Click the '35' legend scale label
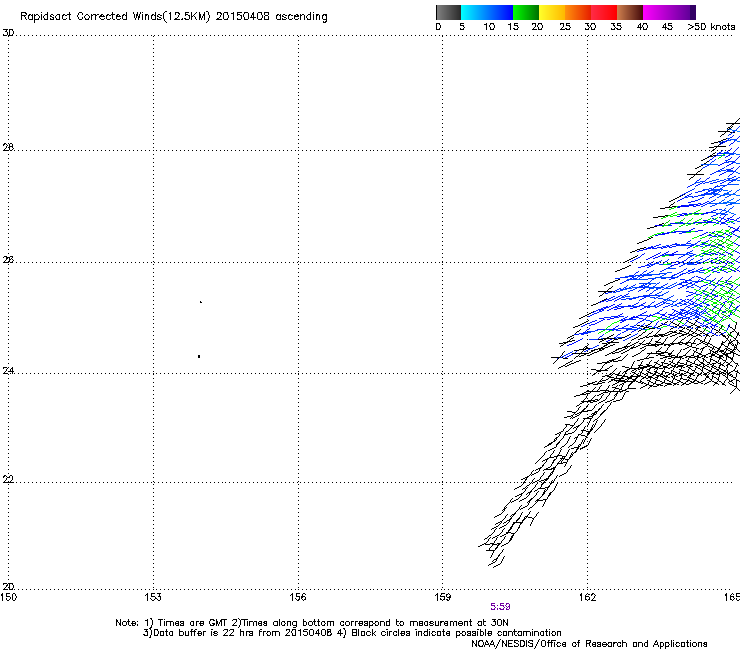The width and height of the screenshot is (740, 650). 616,27
